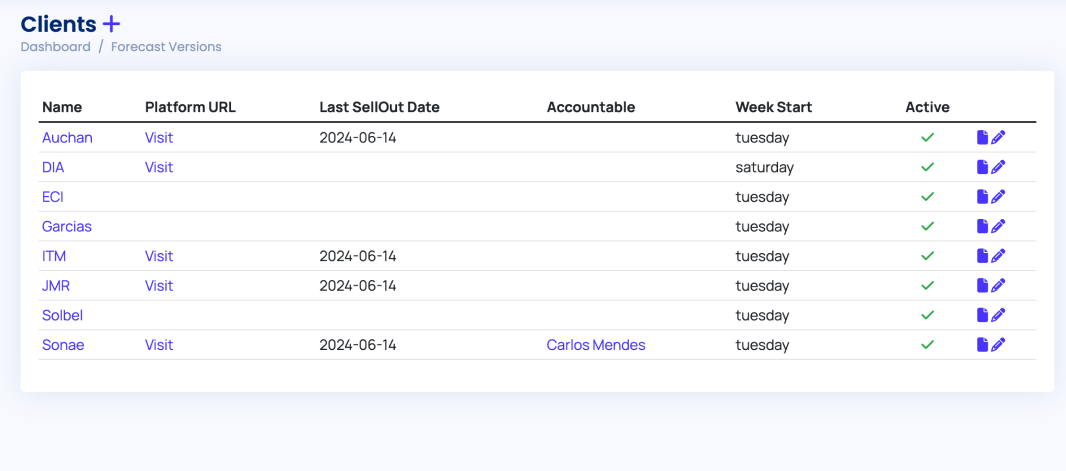Viewport: 1066px width, 471px height.
Task: Click the active checkmark for Sonae
Action: (x=927, y=345)
